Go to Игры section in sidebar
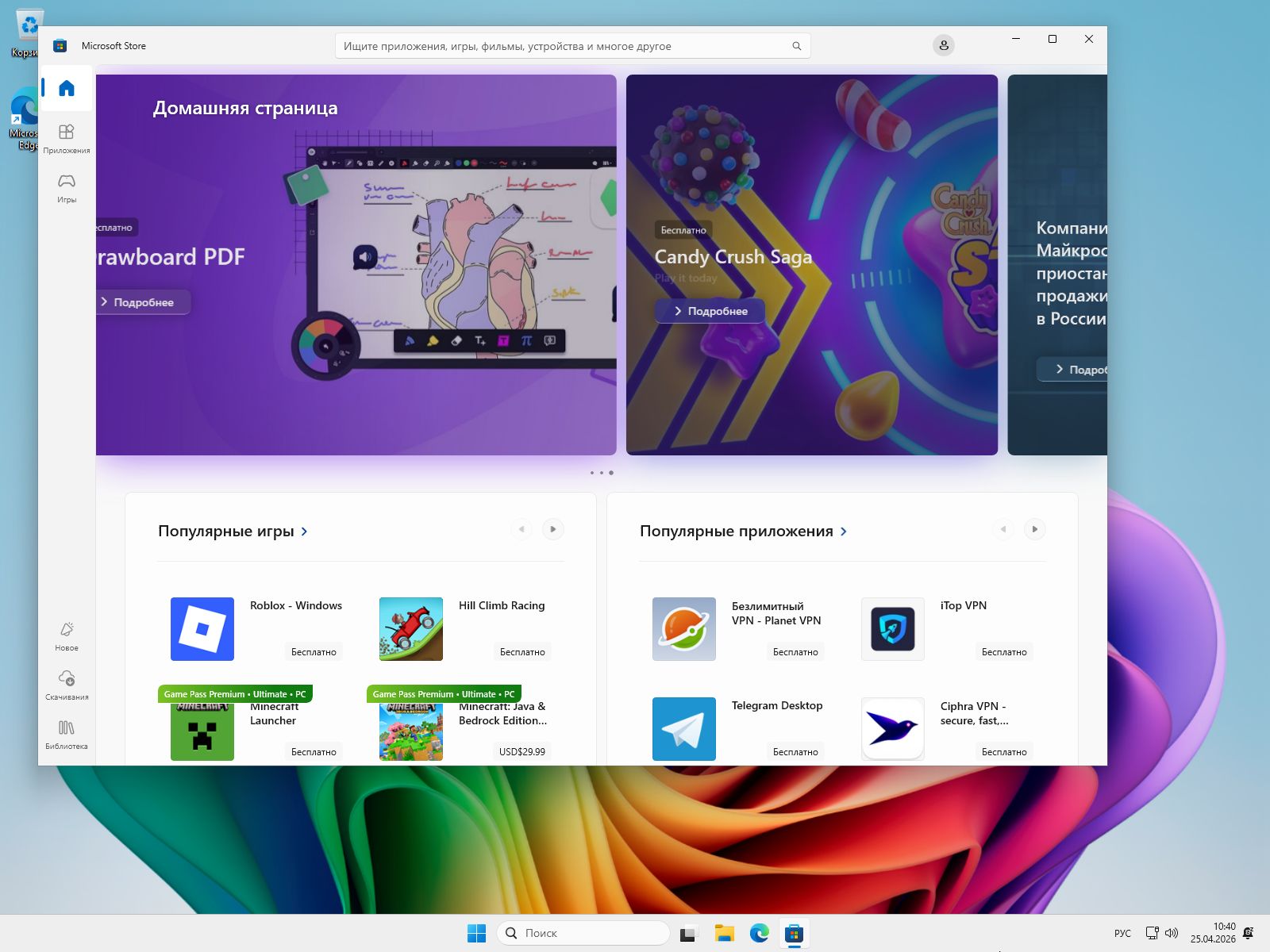 click(x=67, y=187)
